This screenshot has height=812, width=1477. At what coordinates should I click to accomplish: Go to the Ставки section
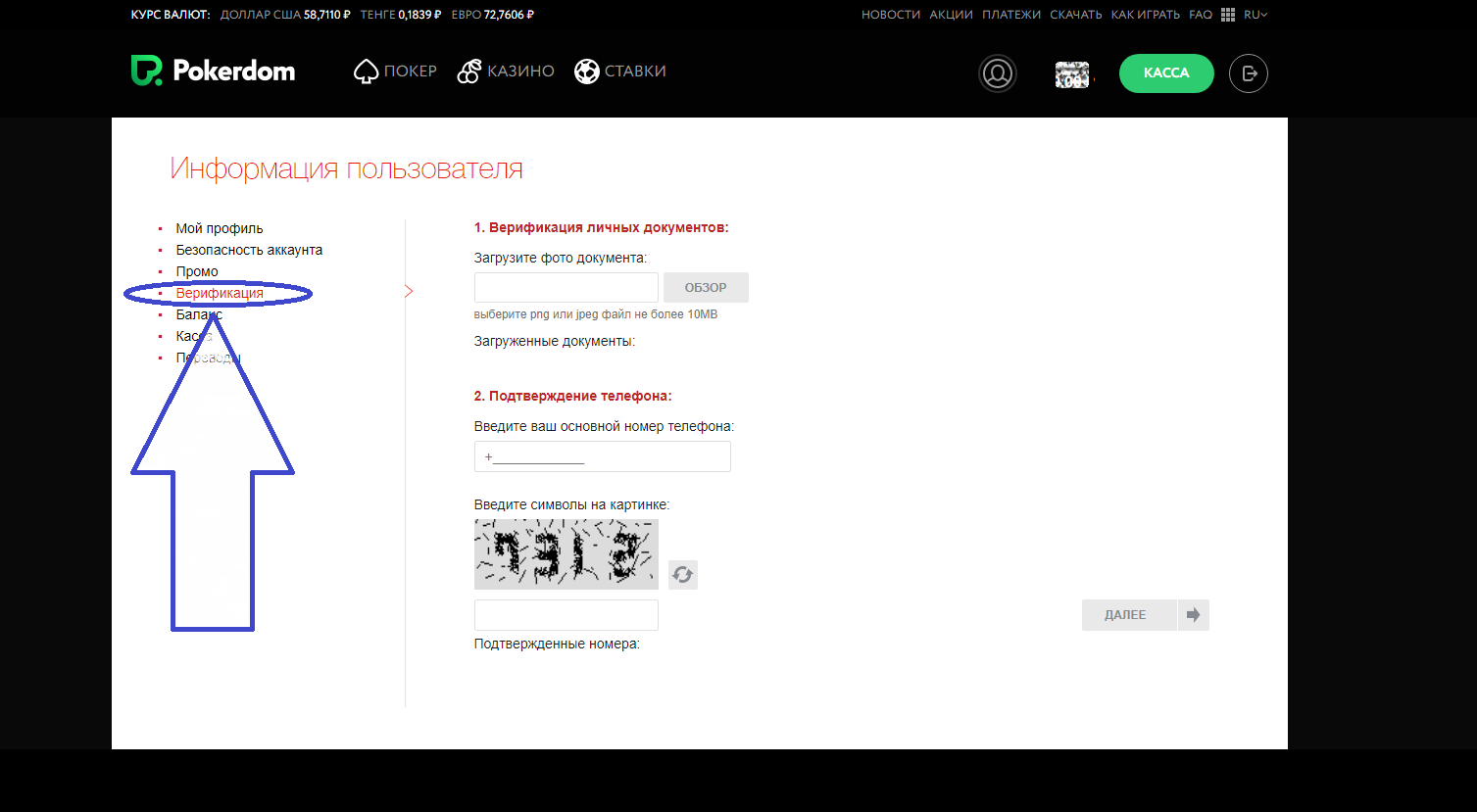pyautogui.click(x=620, y=72)
